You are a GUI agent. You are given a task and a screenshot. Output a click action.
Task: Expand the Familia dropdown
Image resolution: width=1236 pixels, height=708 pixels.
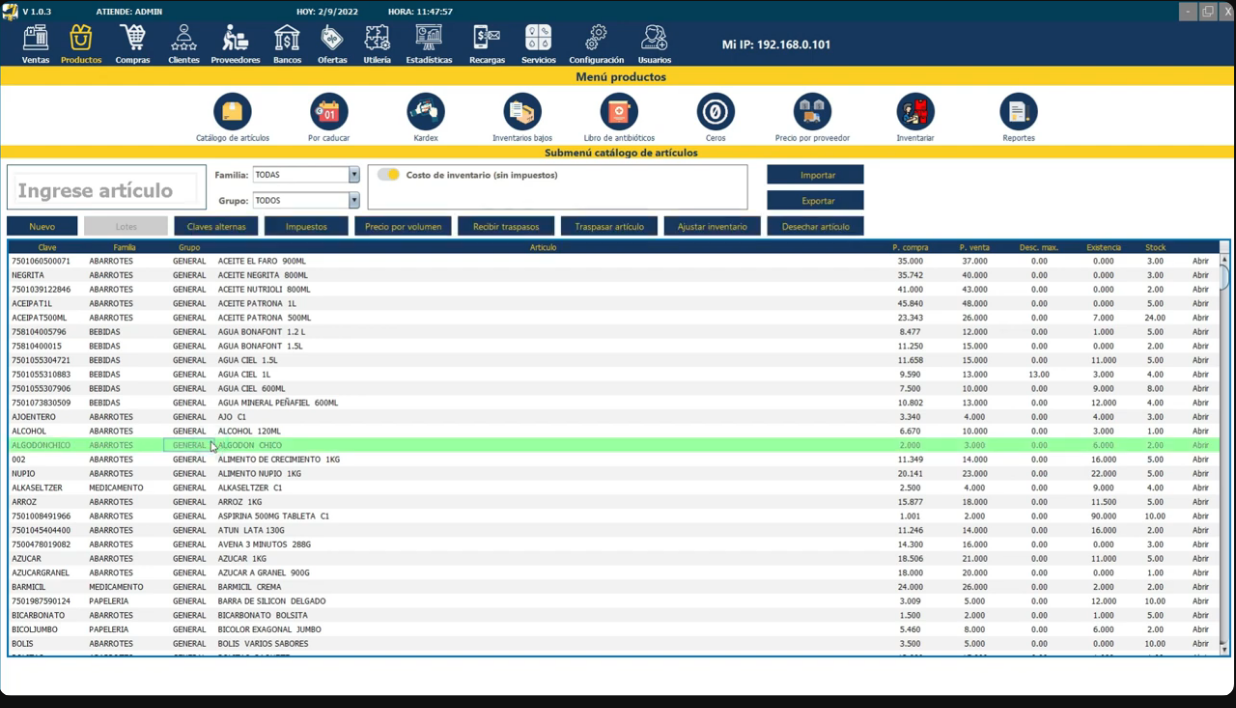pyautogui.click(x=353, y=175)
